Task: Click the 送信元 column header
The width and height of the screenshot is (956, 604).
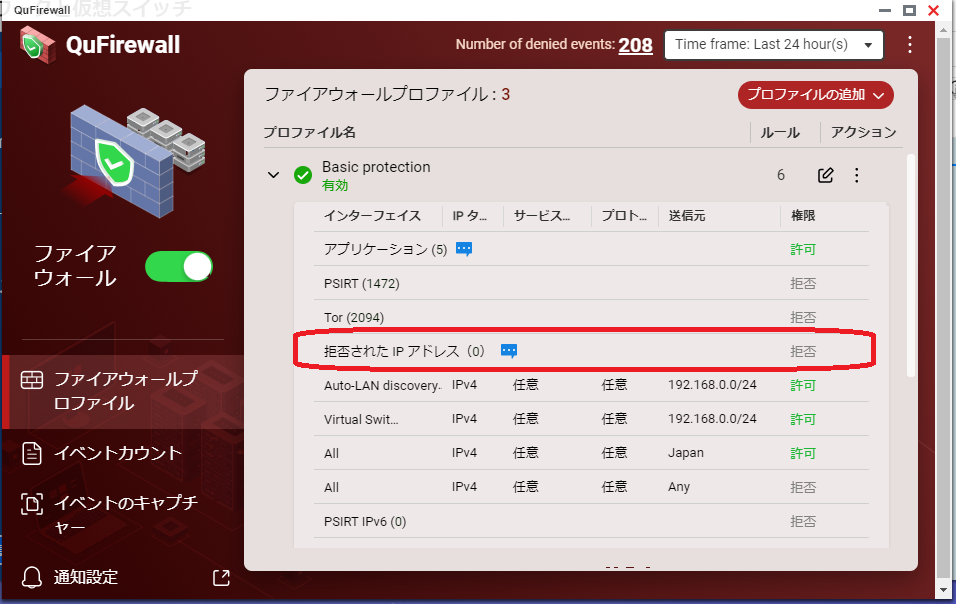Action: tap(687, 216)
